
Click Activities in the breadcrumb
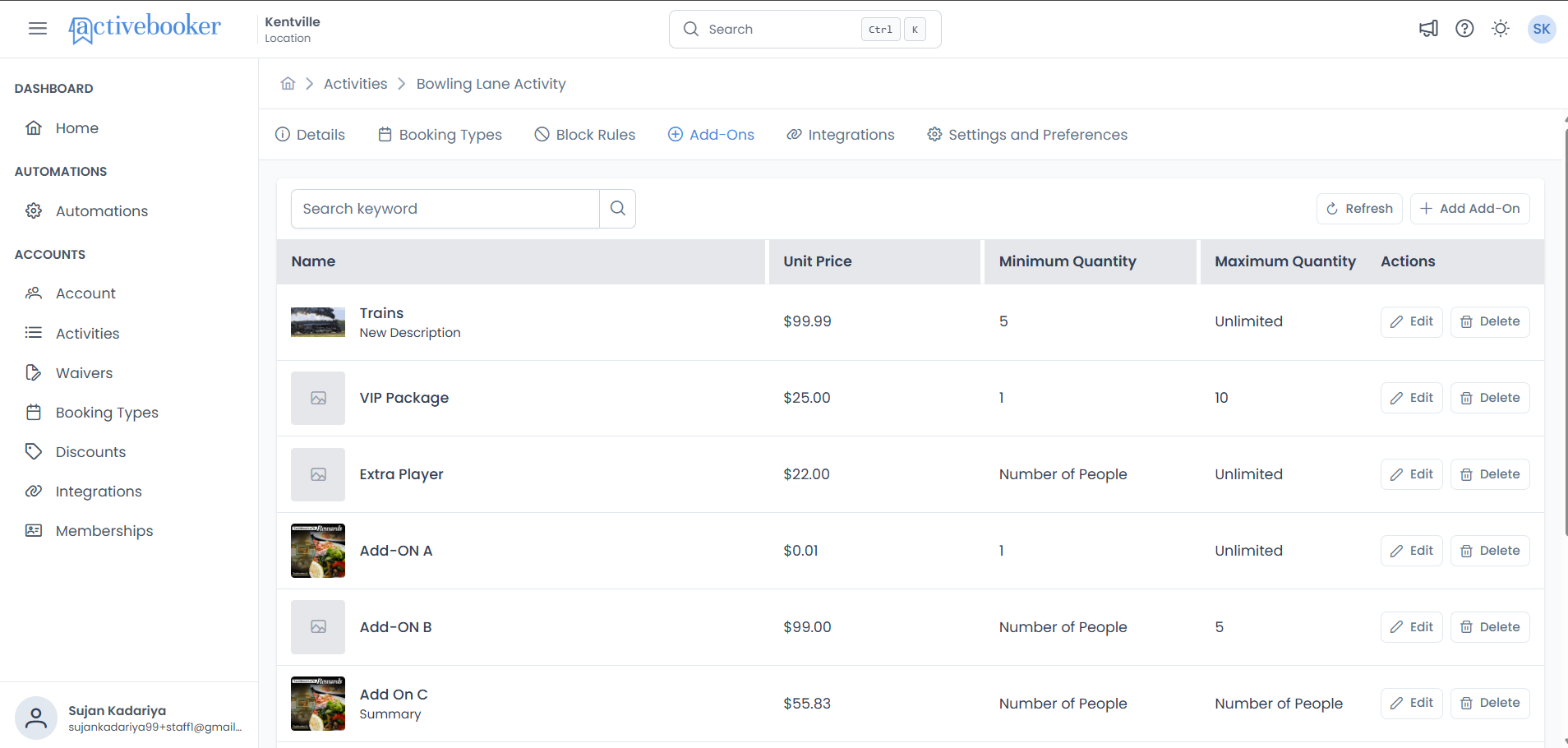(355, 84)
